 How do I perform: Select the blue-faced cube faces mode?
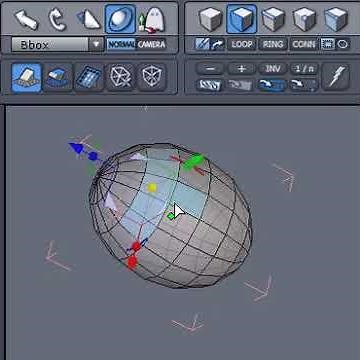click(x=242, y=19)
